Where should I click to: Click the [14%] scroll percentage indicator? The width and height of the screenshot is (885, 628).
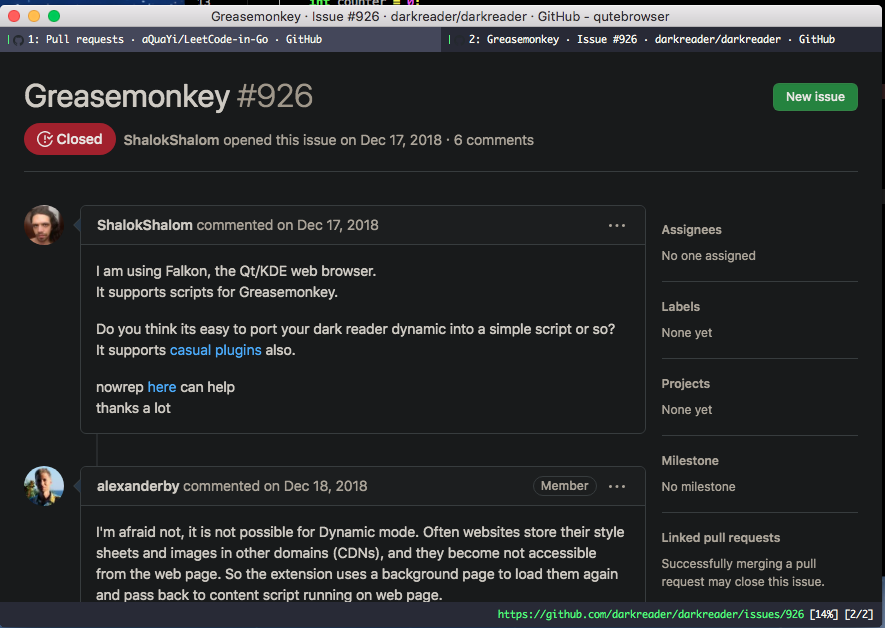pos(820,614)
